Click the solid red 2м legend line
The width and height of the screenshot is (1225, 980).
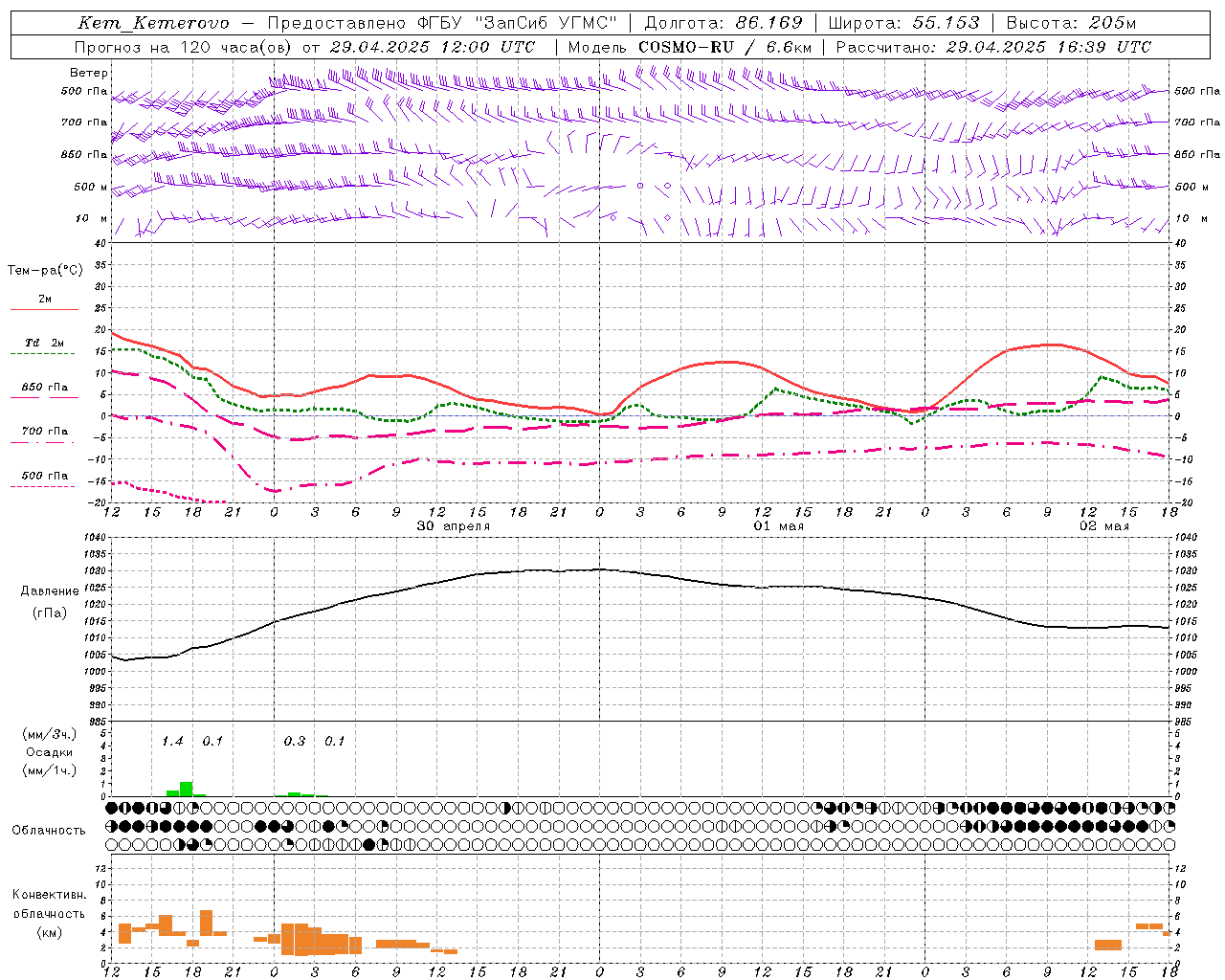coord(45,309)
